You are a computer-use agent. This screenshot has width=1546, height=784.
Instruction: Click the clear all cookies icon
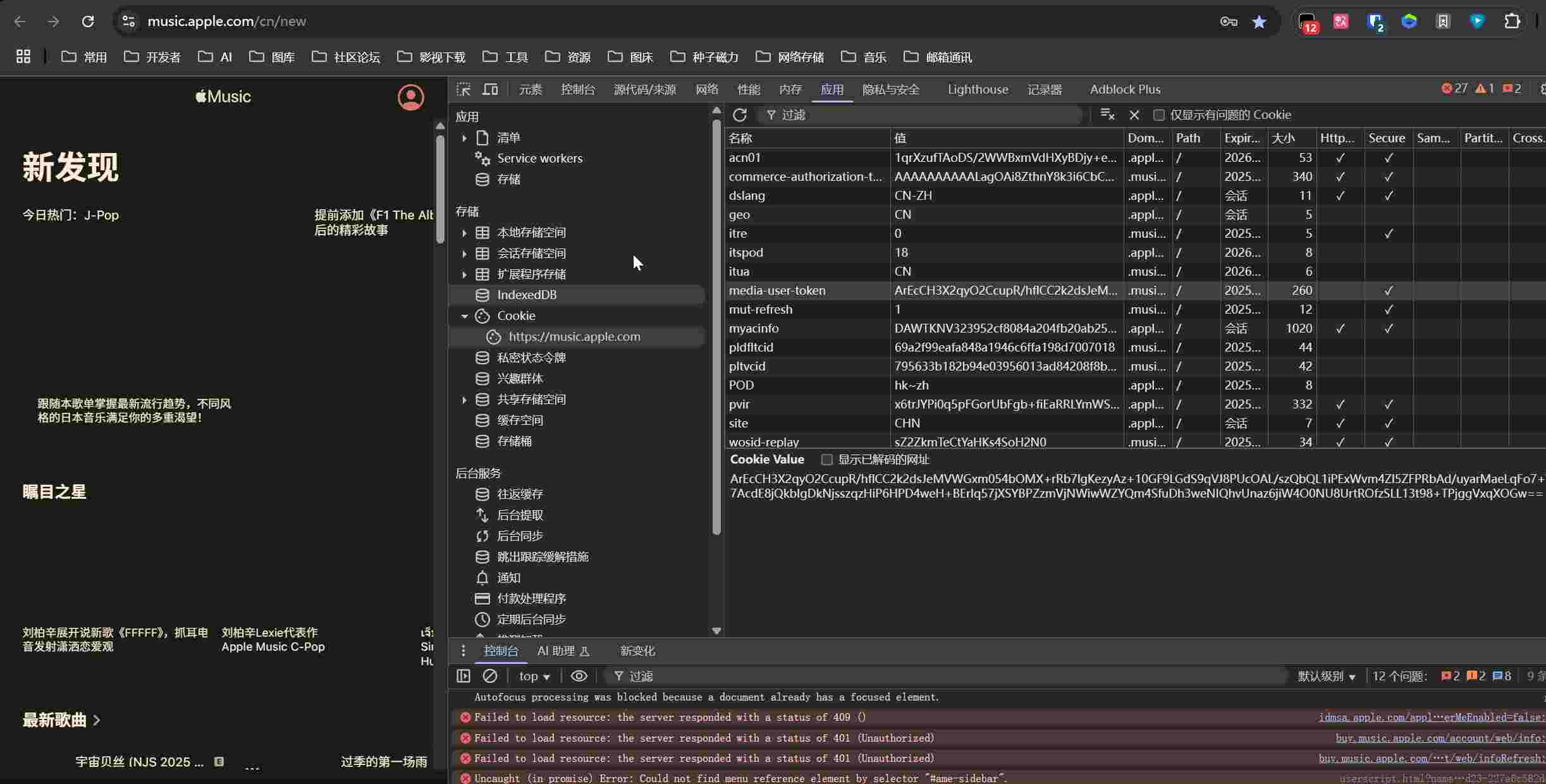[x=1107, y=114]
